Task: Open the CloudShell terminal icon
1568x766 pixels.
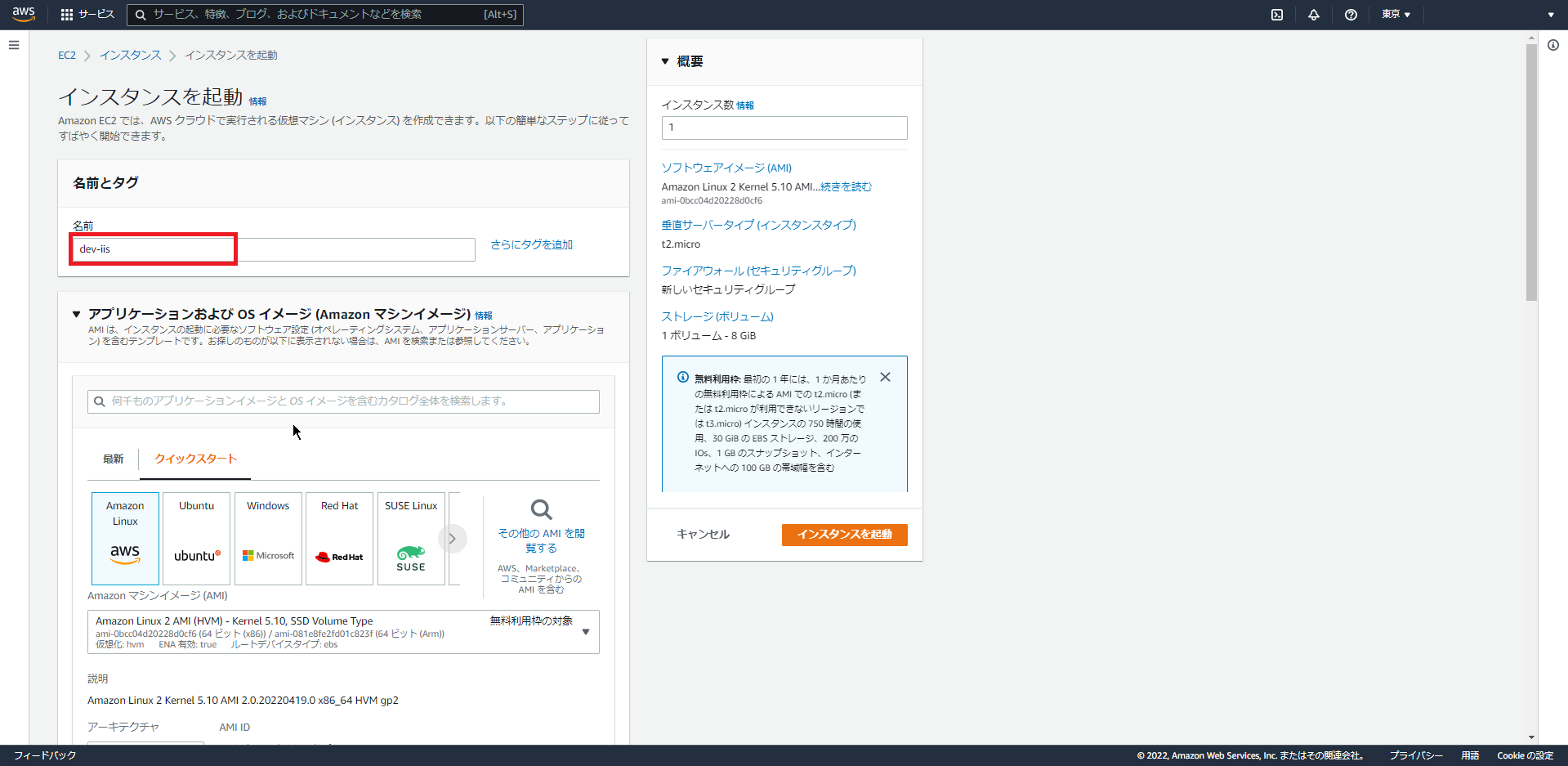Action: (x=1277, y=14)
